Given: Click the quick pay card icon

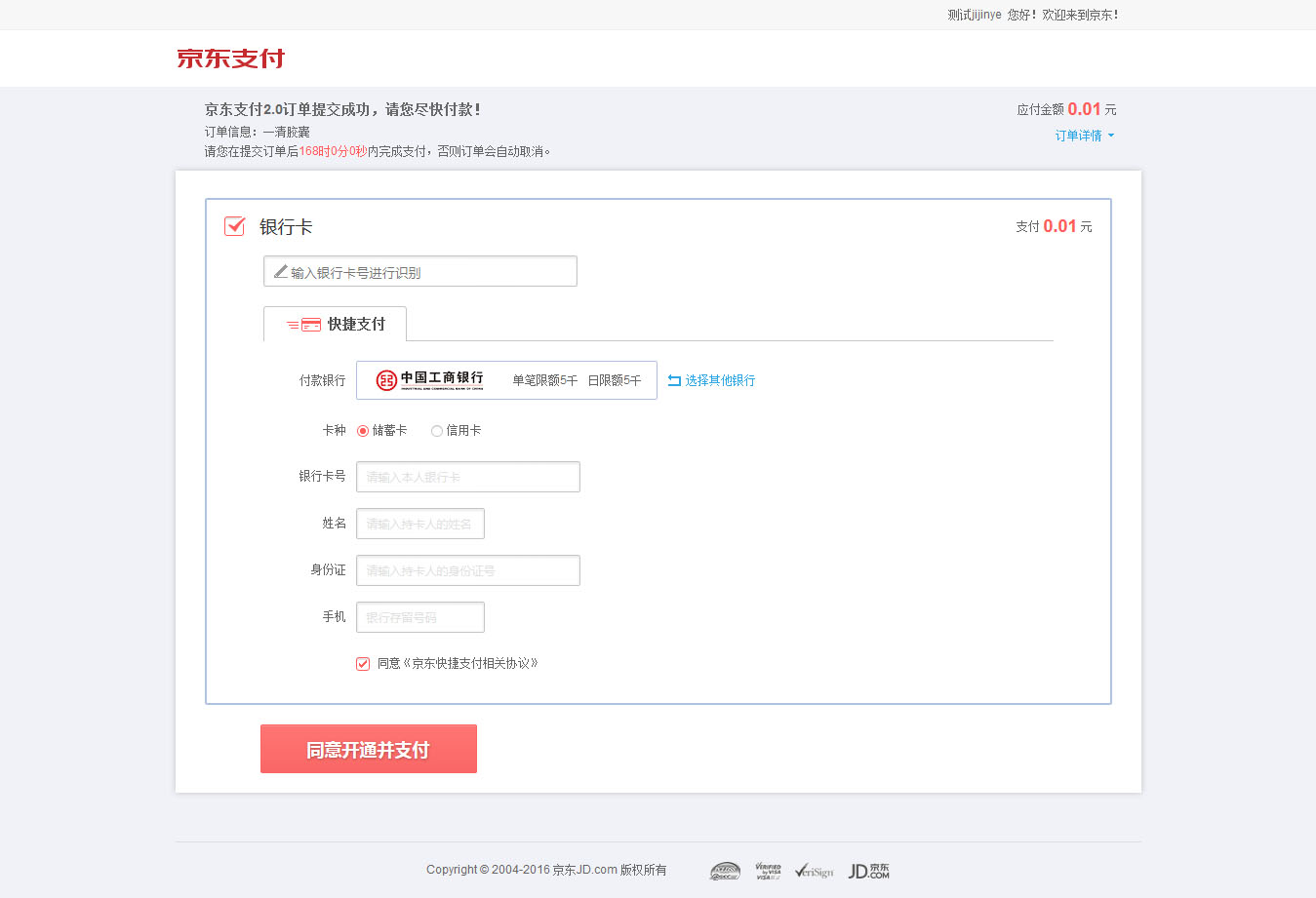Looking at the screenshot, I should (x=310, y=325).
